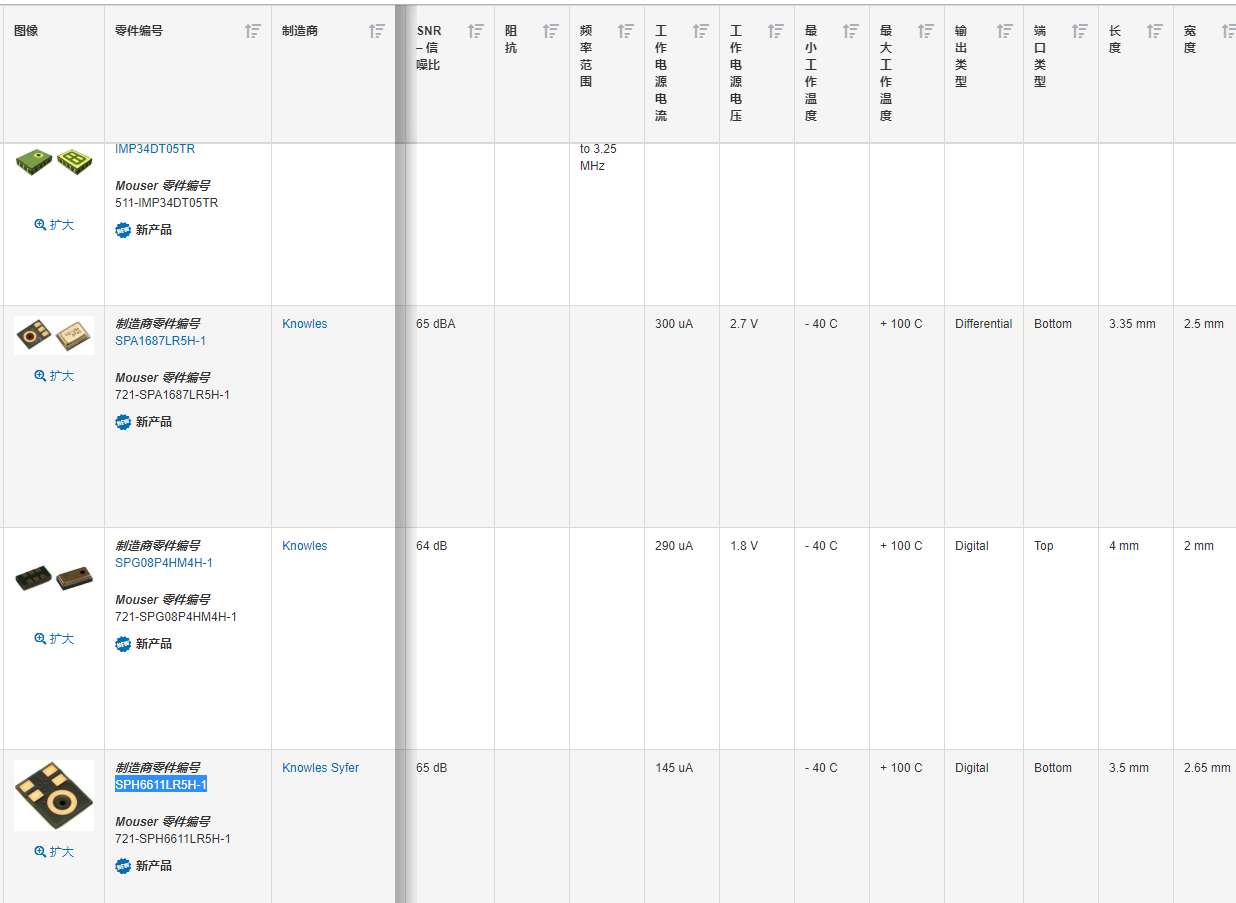Click 290 uA supply current cell

click(x=674, y=546)
